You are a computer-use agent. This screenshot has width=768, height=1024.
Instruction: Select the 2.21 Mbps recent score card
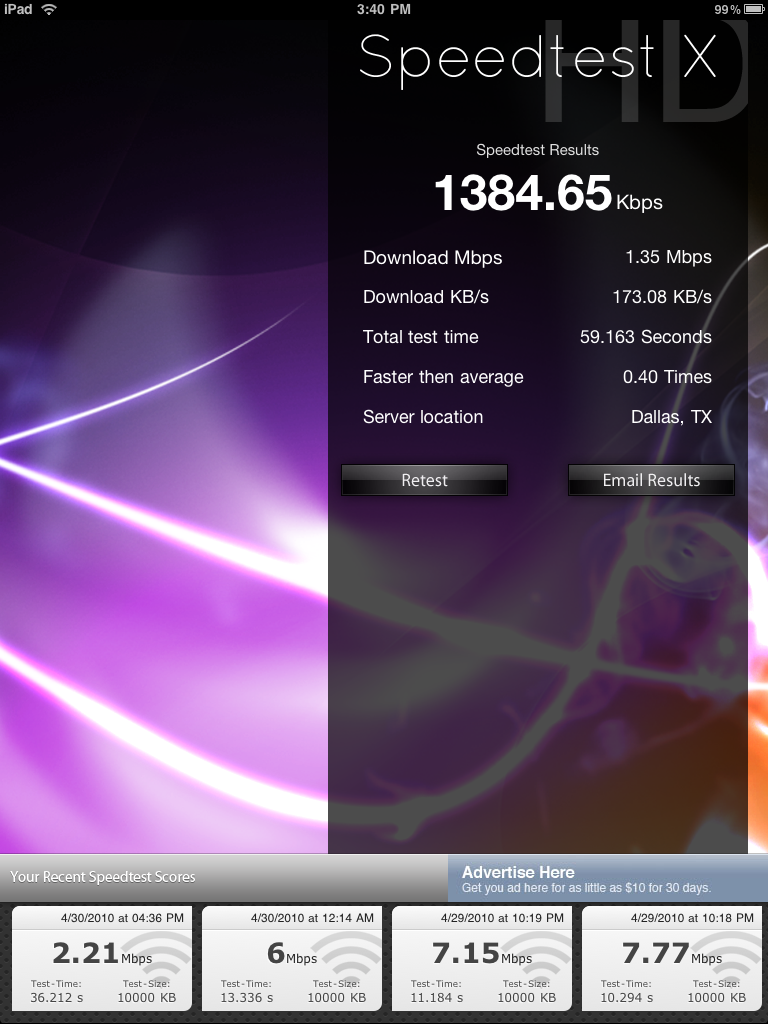pyautogui.click(x=102, y=958)
